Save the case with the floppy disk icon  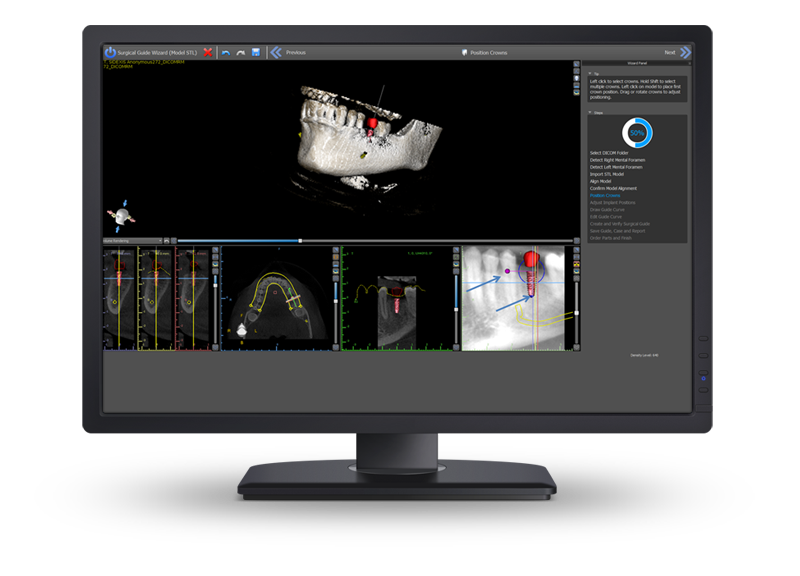point(256,52)
